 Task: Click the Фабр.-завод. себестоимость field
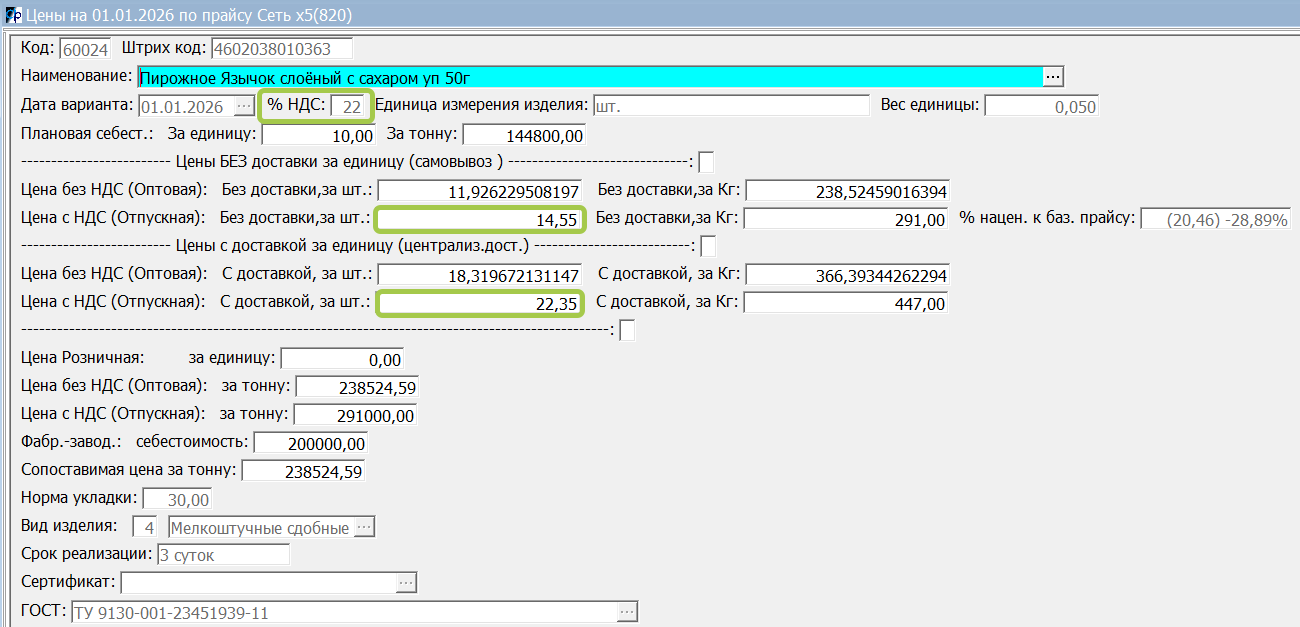click(x=311, y=443)
